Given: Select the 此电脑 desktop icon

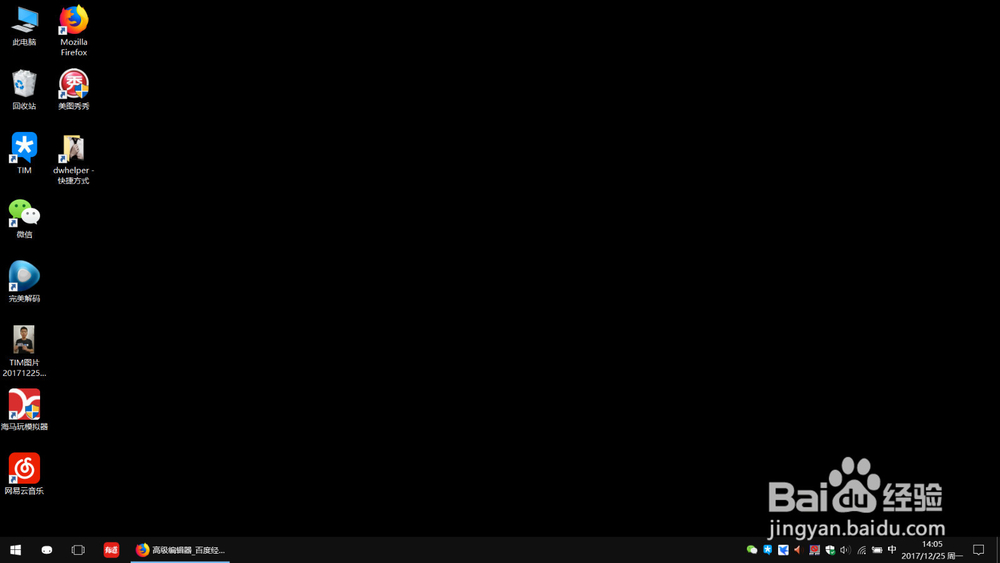Looking at the screenshot, I should pos(24,26).
